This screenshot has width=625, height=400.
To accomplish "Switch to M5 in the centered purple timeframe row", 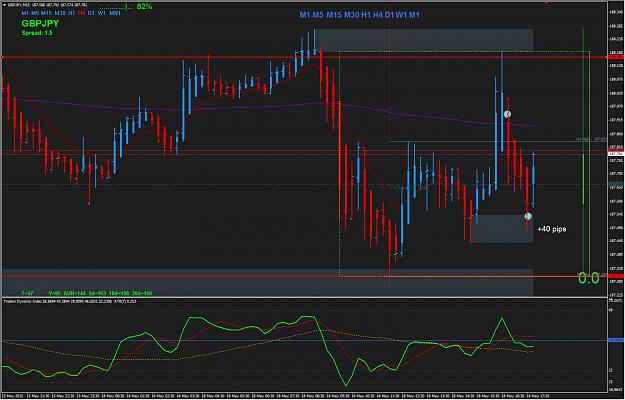I will (318, 15).
